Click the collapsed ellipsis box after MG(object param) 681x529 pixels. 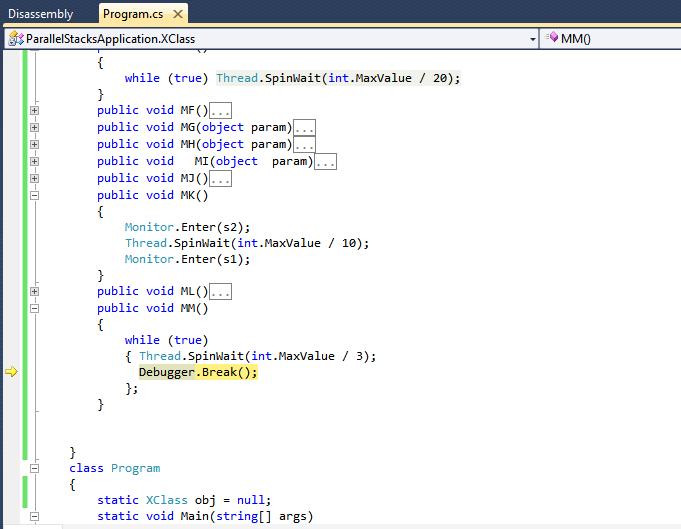[304, 127]
